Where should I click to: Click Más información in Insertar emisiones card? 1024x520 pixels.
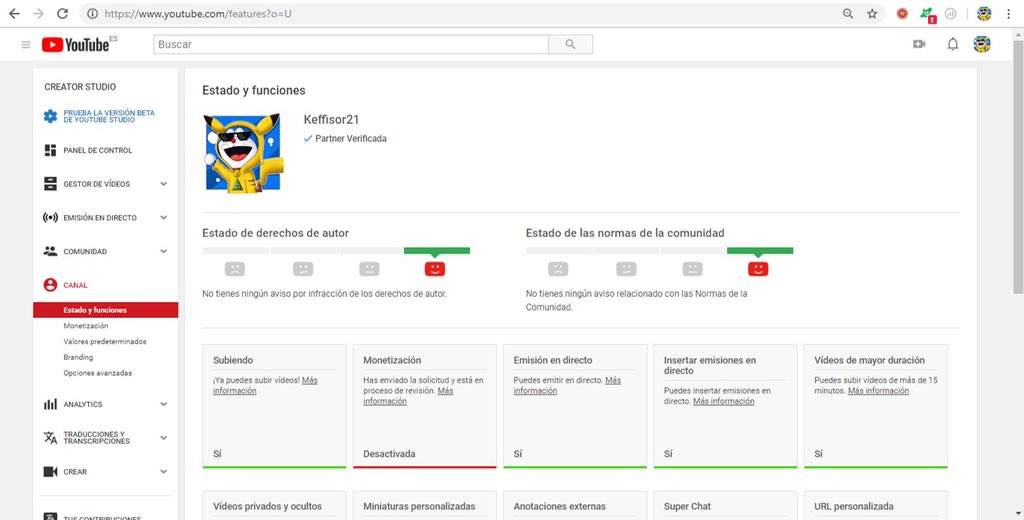coord(724,401)
